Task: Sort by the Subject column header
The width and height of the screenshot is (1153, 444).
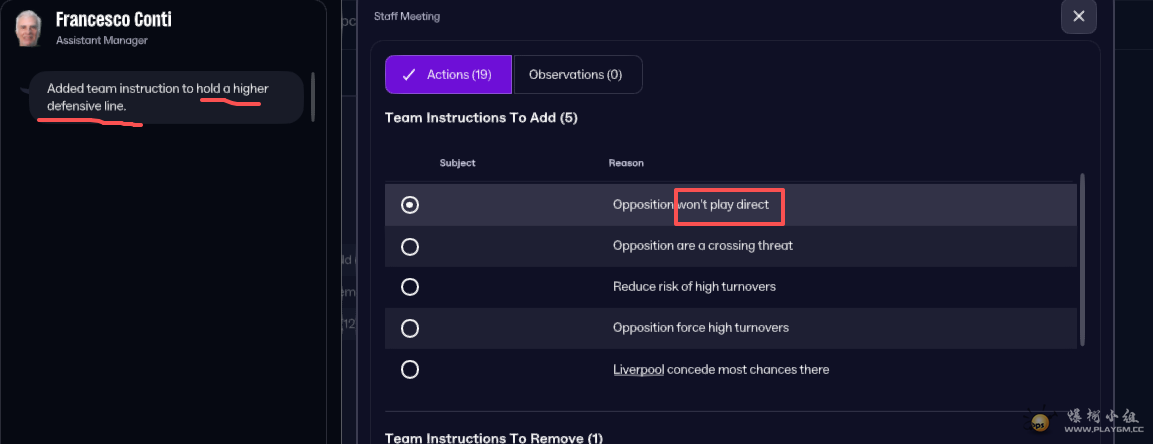Action: [x=457, y=163]
